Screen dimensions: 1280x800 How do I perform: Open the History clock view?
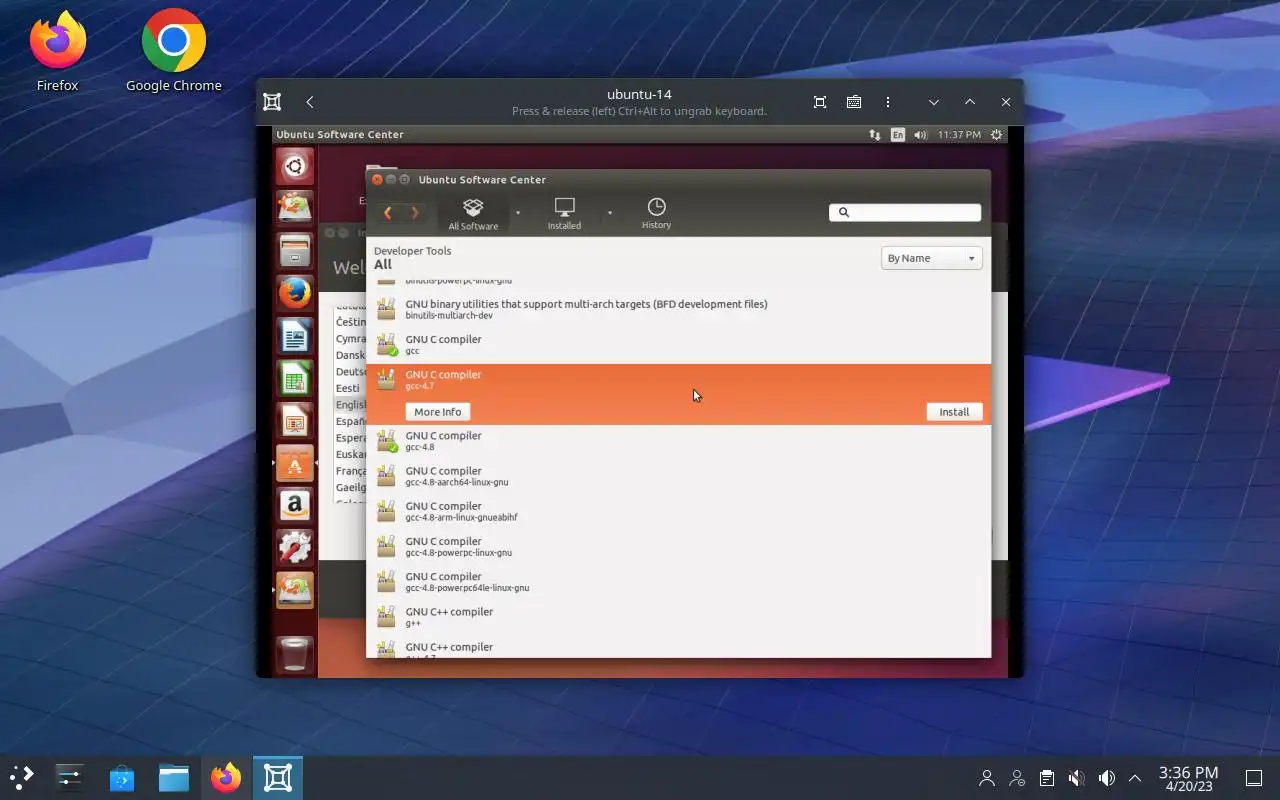[656, 213]
